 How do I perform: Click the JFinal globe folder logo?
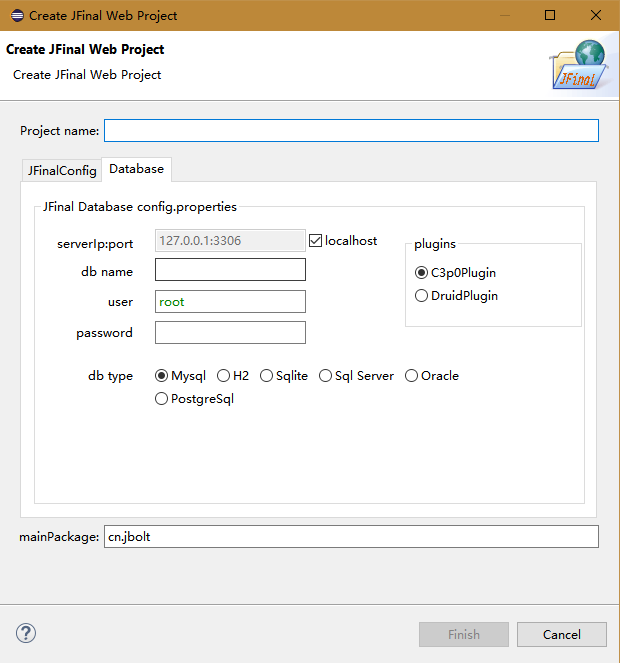click(x=579, y=65)
